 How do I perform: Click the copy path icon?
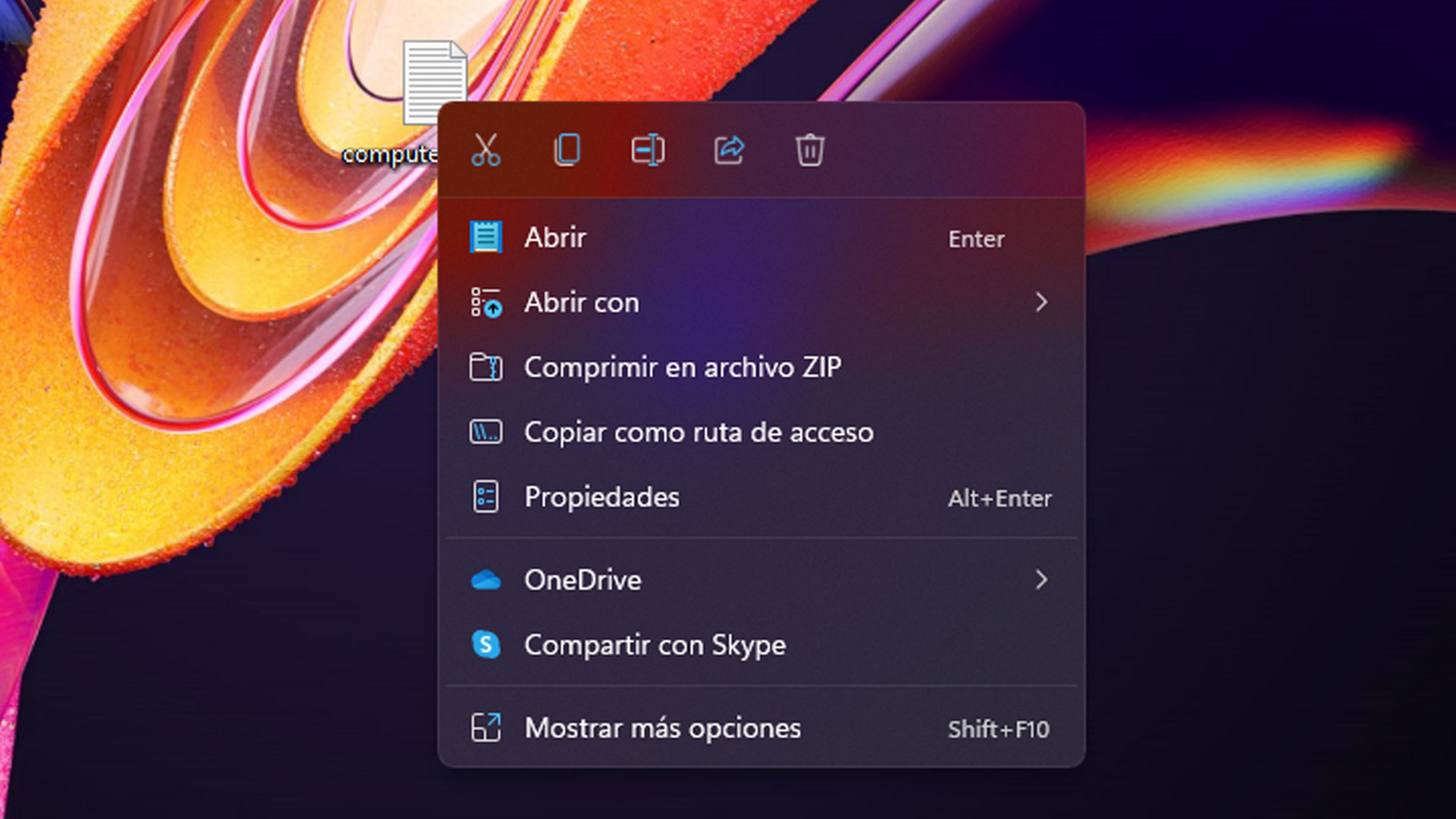pos(486,432)
